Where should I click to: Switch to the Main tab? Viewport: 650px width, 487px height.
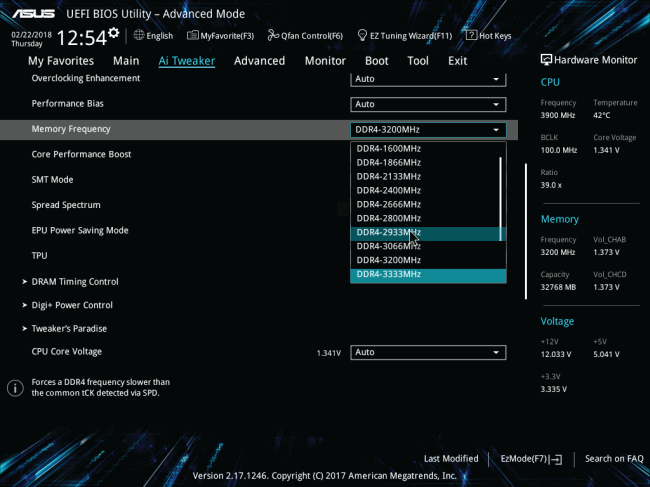[x=126, y=61]
